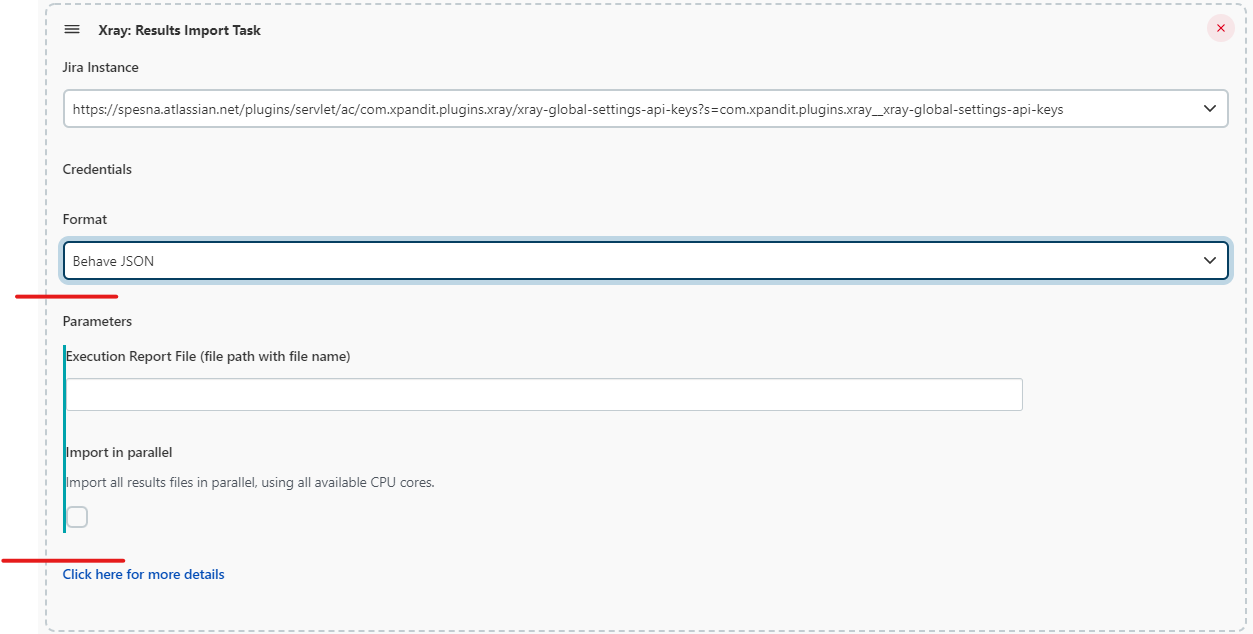Open the Jira Instance dropdown

(646, 109)
